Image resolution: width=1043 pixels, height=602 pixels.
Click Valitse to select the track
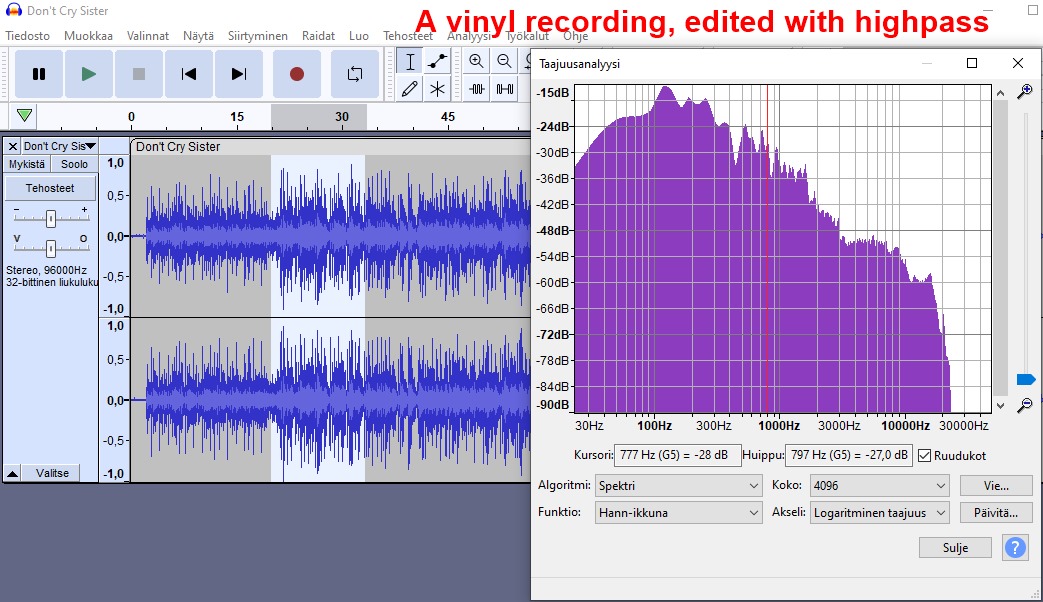point(52,473)
